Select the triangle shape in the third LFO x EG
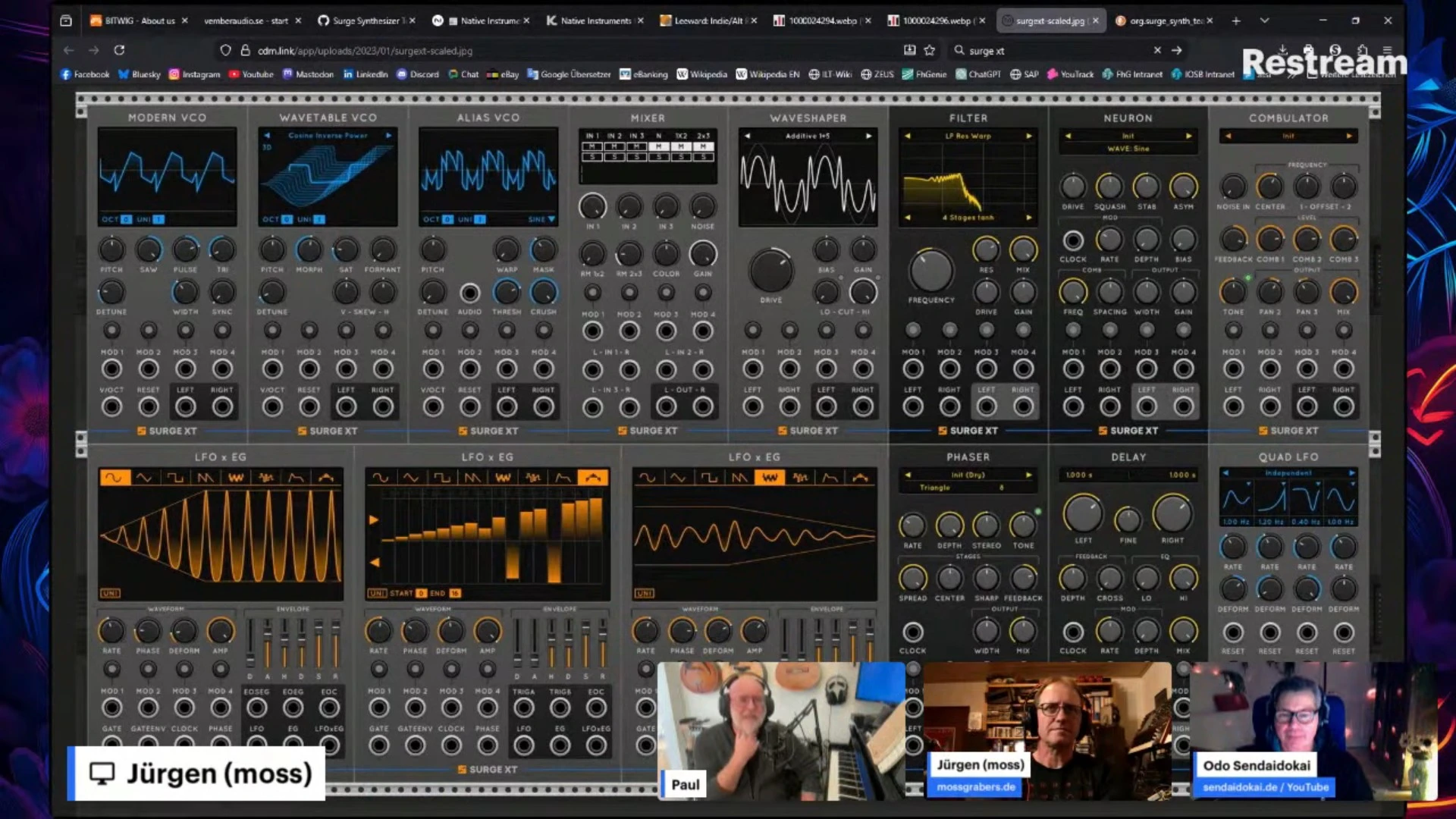 678,478
